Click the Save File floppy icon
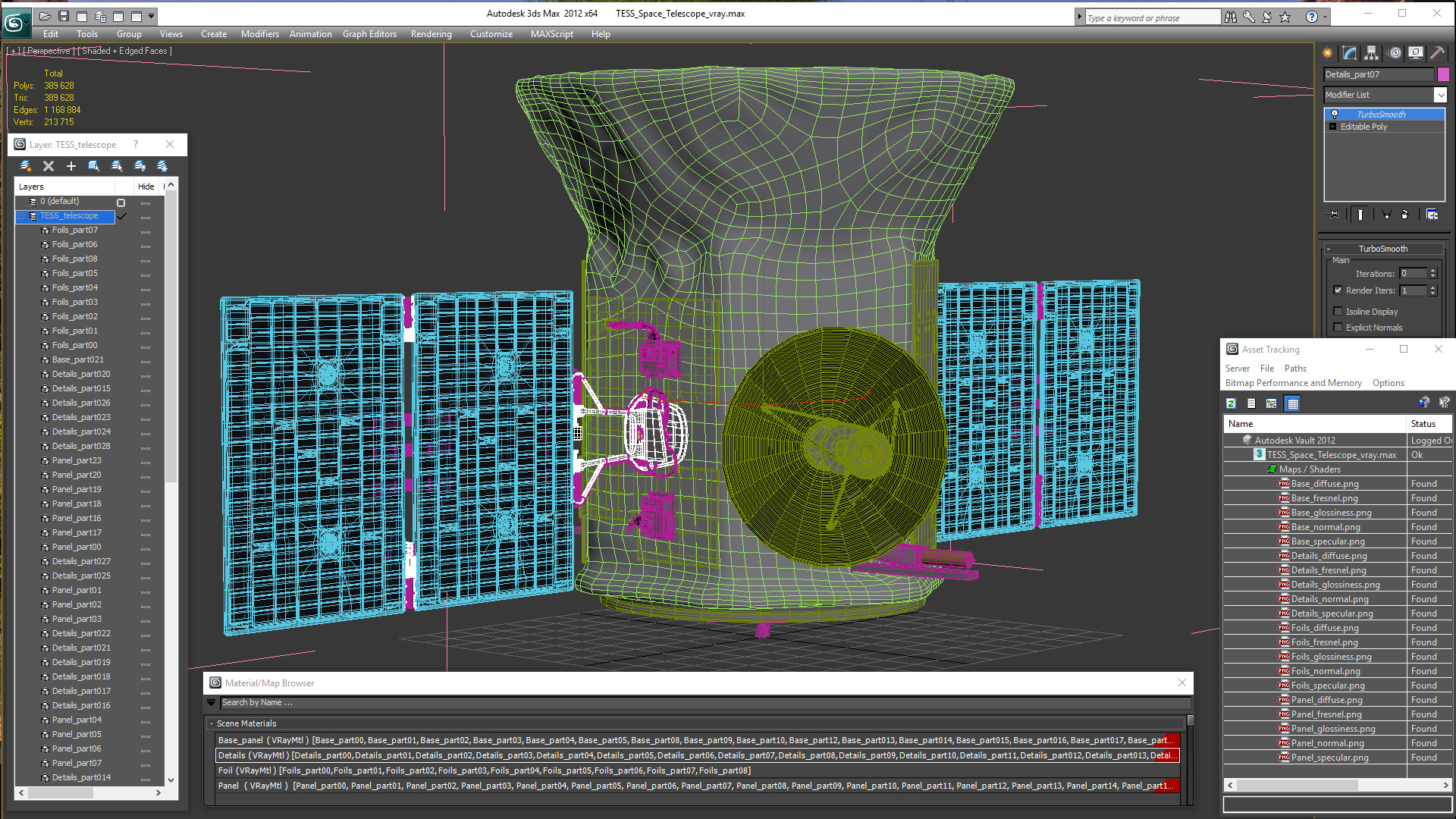 [x=64, y=16]
